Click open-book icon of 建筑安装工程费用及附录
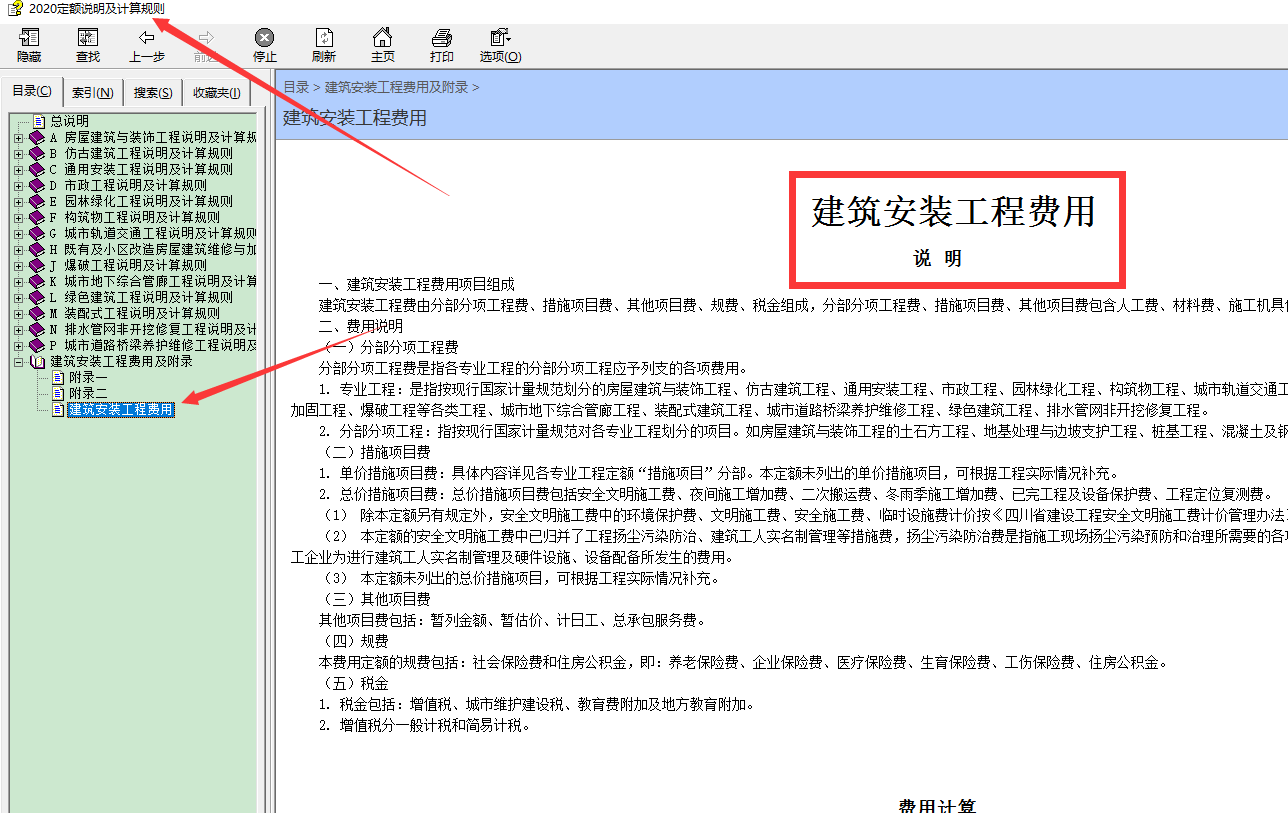Screen dimensions: 1288x813 click(37, 362)
